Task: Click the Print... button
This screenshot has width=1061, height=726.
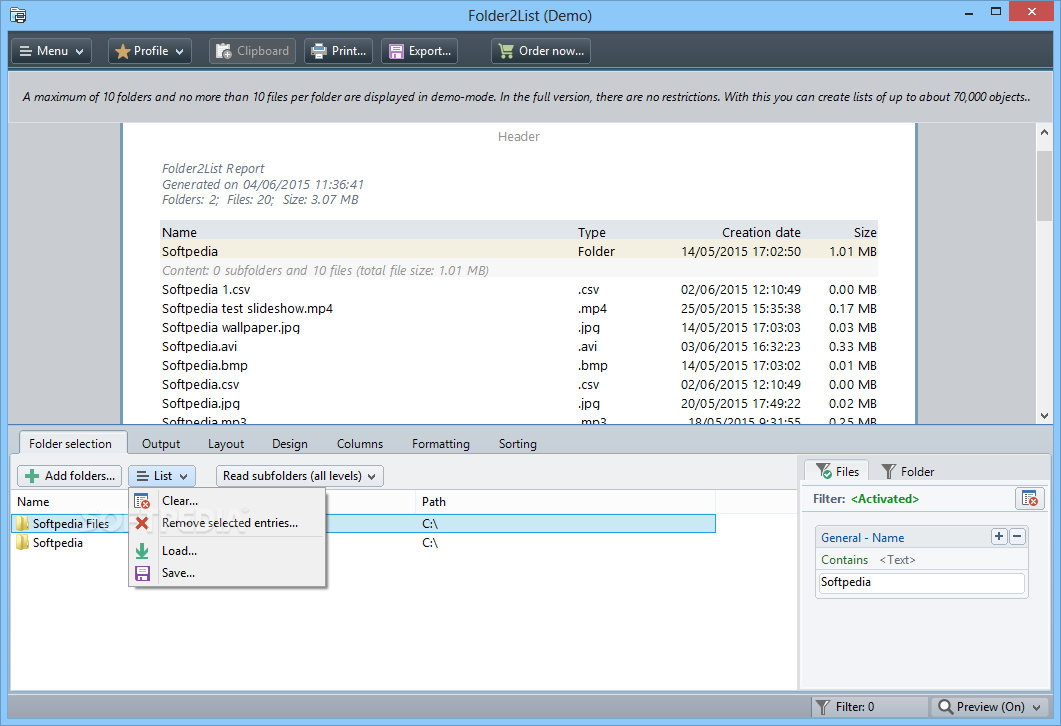Action: click(338, 51)
